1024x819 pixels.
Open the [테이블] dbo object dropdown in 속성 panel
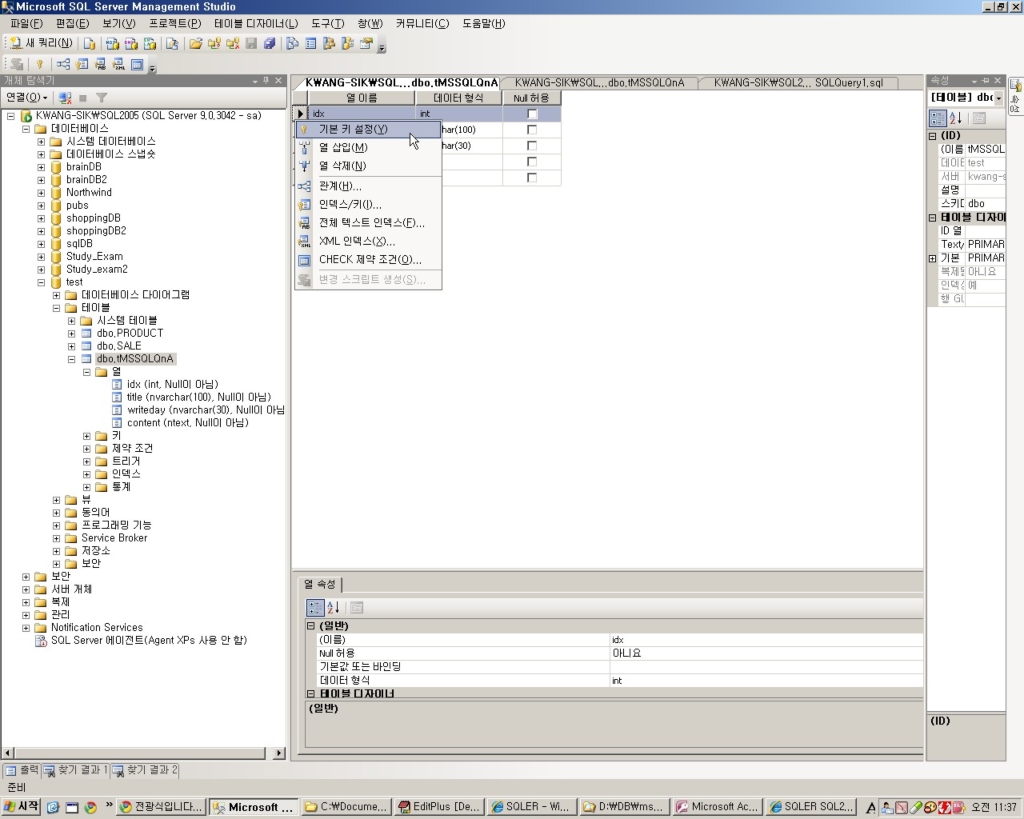click(999, 98)
